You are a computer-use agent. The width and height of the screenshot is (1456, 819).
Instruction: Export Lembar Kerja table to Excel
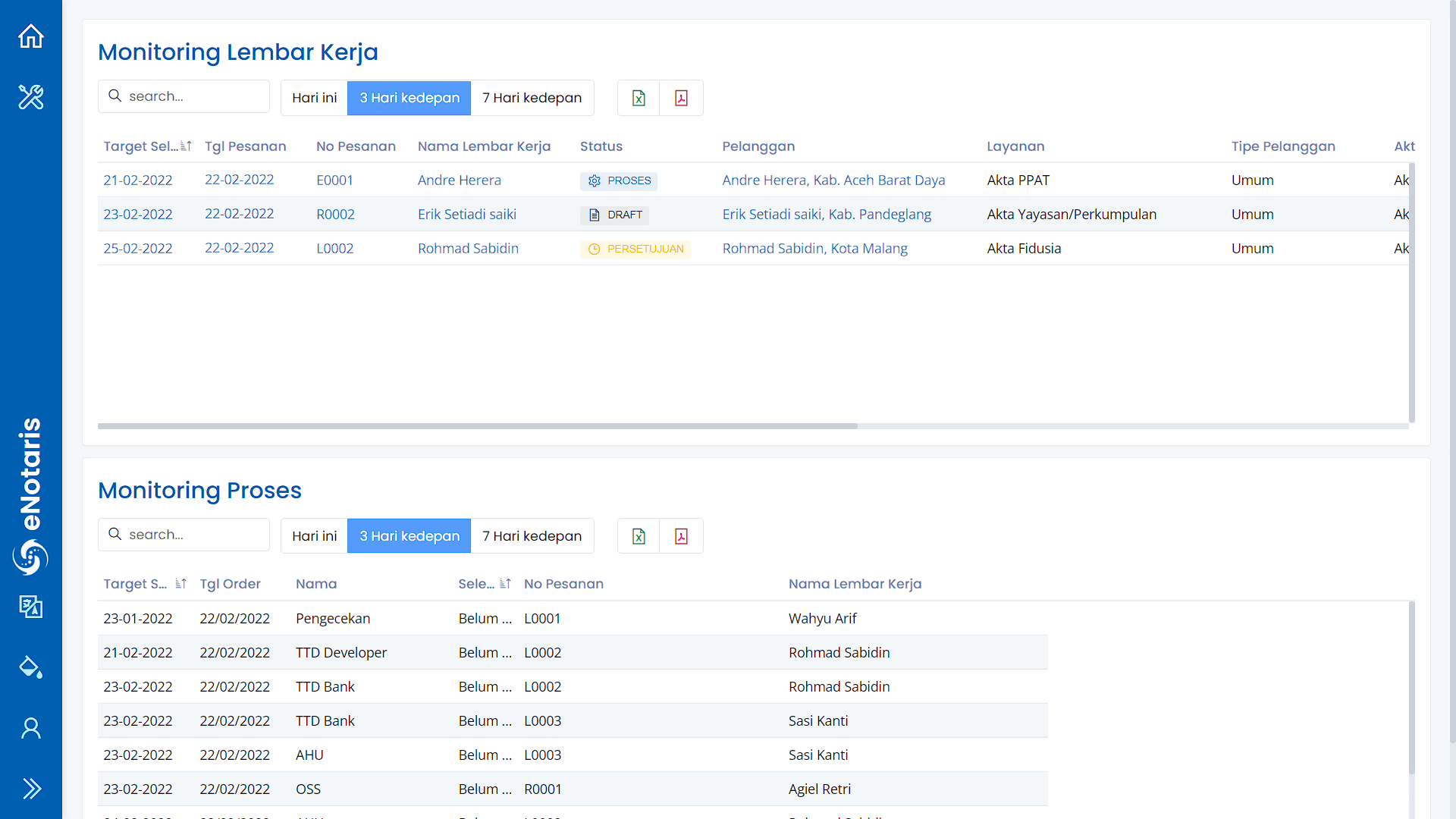coord(639,98)
